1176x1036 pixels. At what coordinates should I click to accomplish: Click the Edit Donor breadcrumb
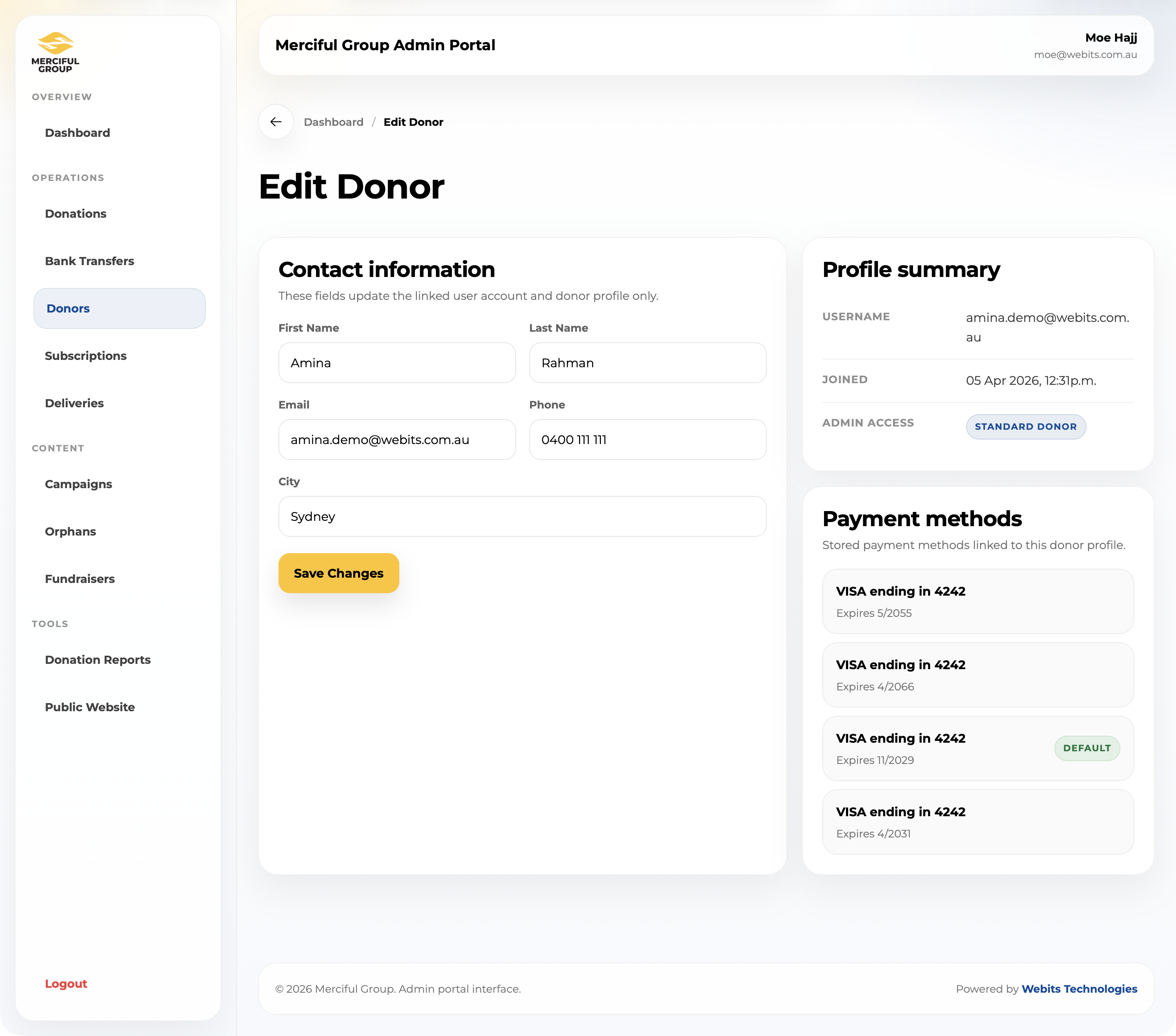[x=413, y=122]
